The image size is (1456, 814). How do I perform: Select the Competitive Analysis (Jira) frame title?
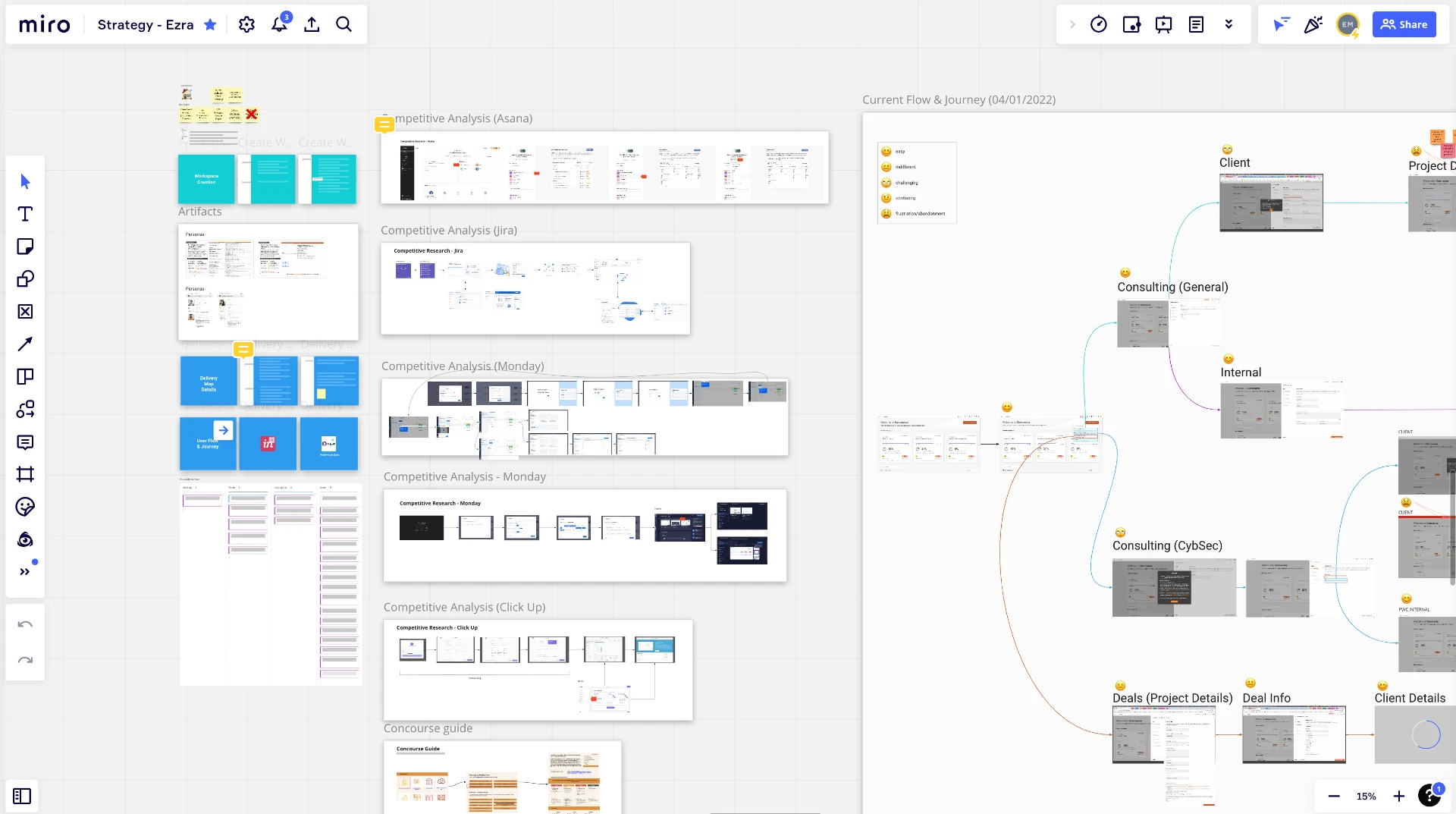coord(449,231)
